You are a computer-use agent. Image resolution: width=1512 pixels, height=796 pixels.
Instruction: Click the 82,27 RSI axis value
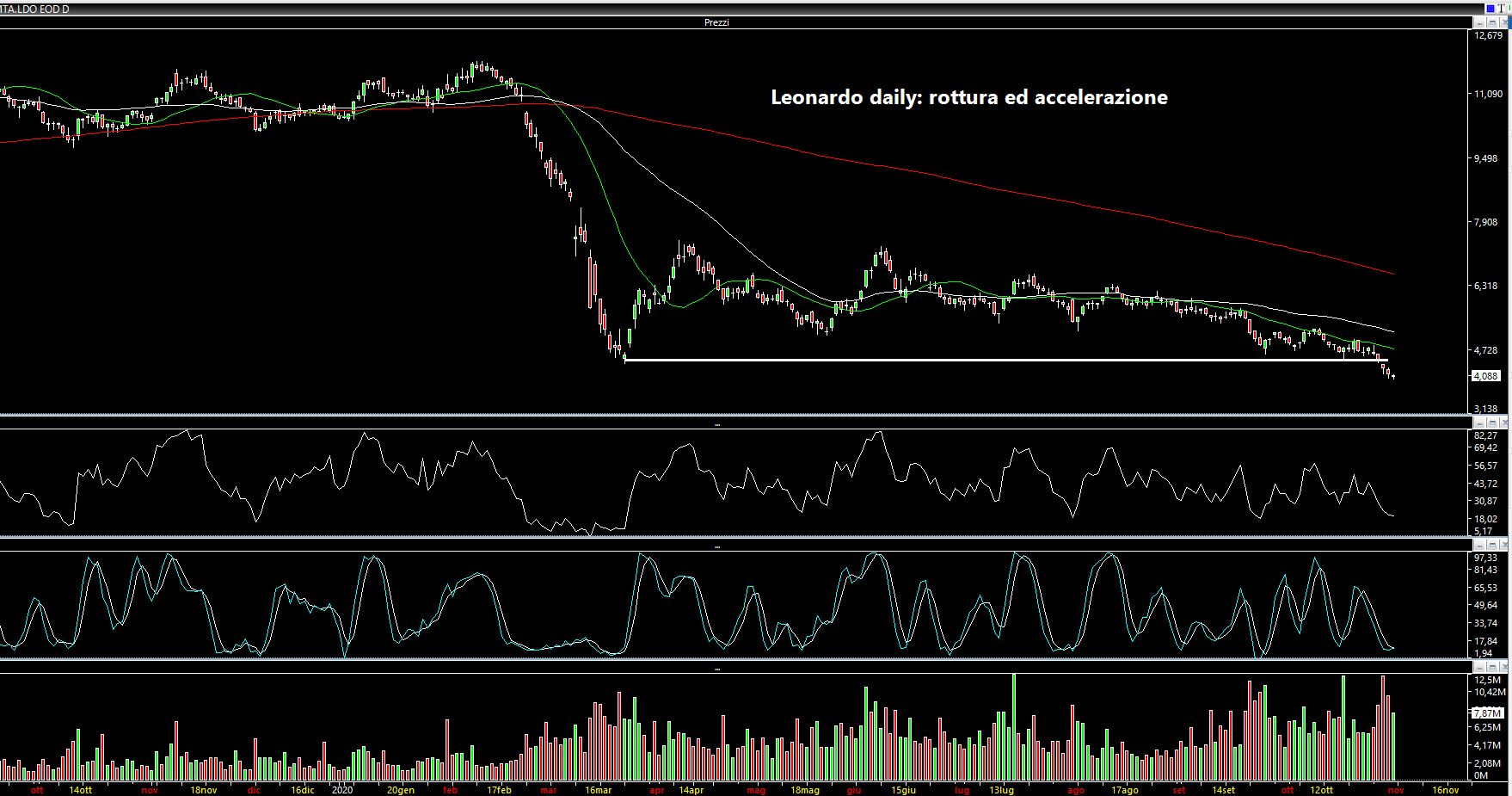pos(1486,435)
